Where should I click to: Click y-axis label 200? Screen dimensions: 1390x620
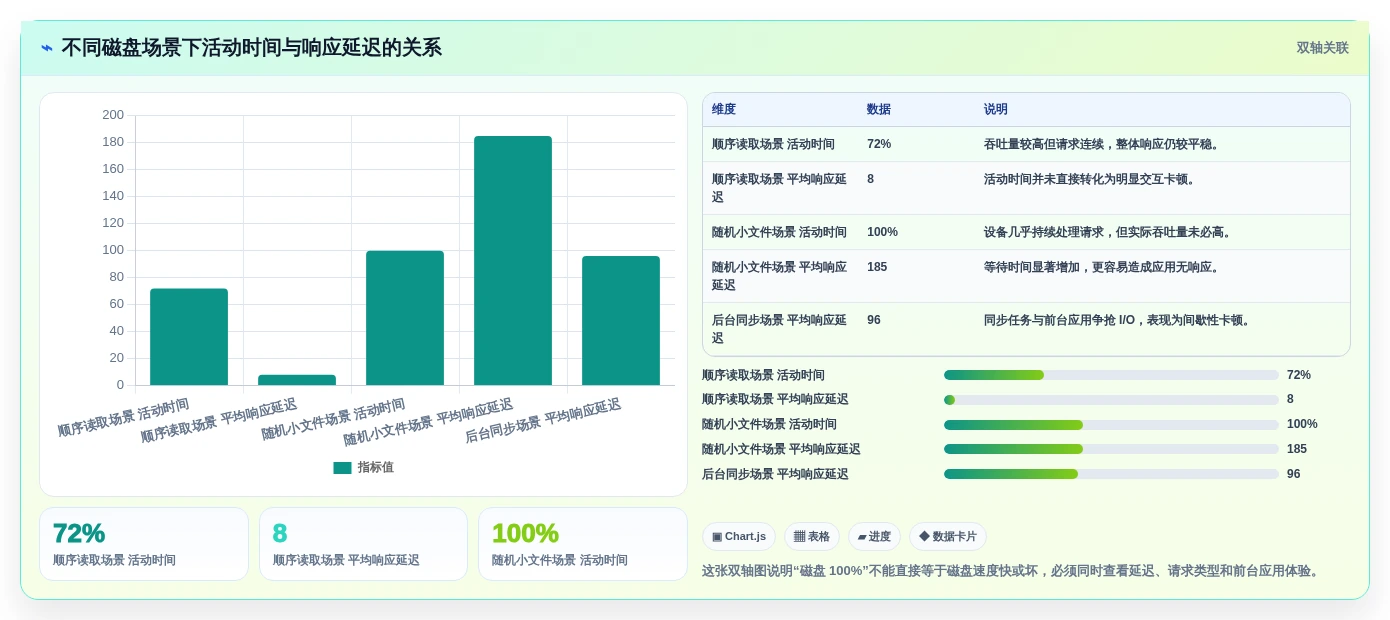pos(113,115)
